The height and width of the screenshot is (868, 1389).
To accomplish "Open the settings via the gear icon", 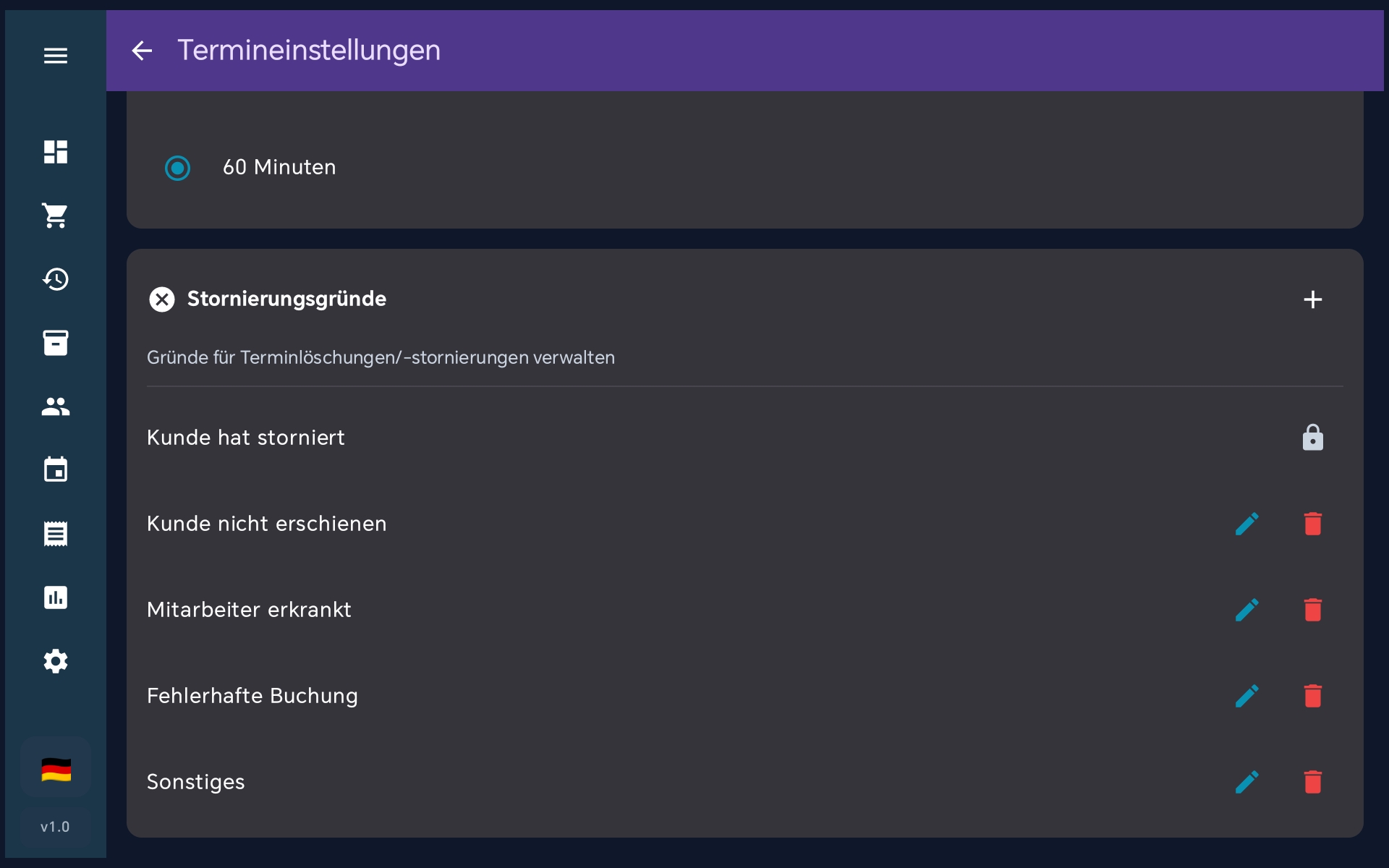I will (55, 660).
